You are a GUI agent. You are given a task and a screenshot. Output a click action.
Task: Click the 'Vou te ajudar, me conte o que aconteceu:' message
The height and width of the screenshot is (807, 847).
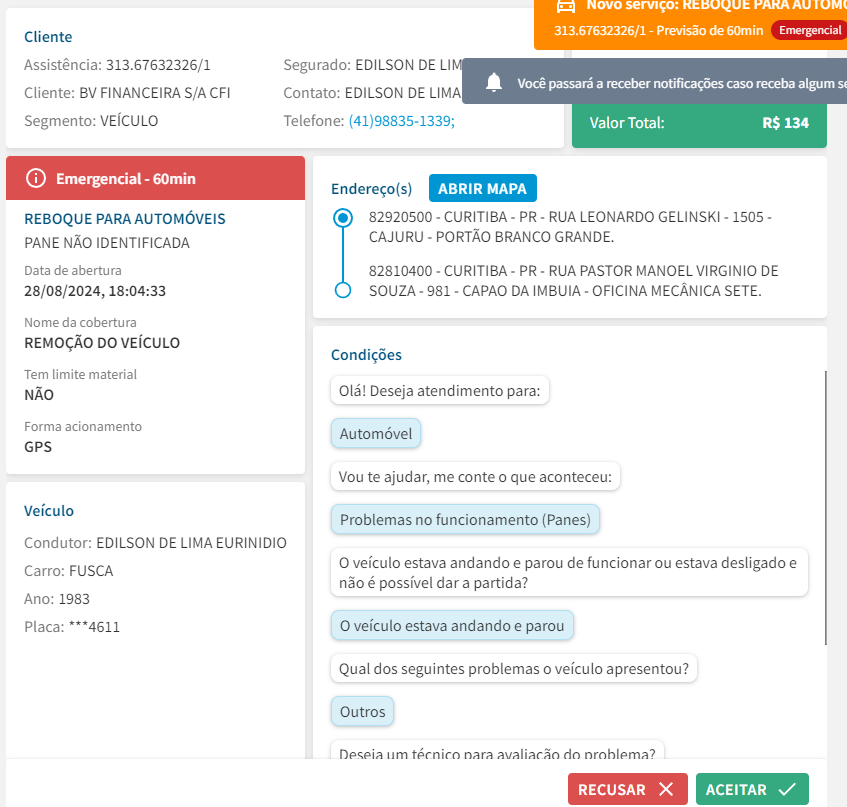(475, 476)
